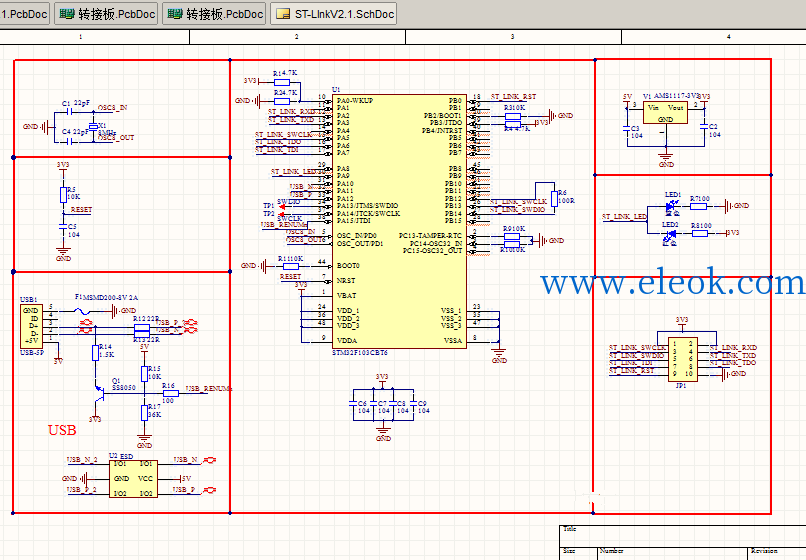Switch to the ST-LinkV2.1.SchDoc tab
Image resolution: width=806 pixels, height=560 pixels.
click(334, 14)
